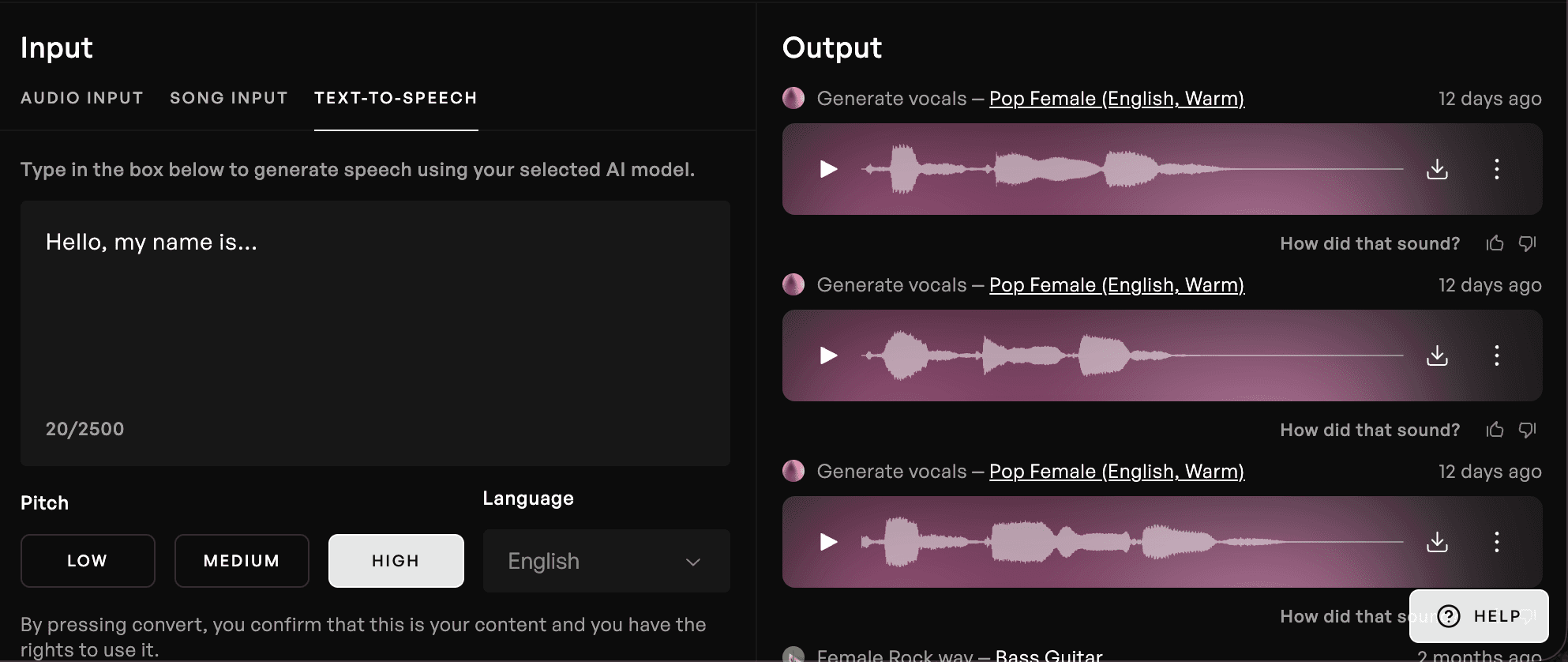Open more options for first output clip
Viewport: 1568px width, 662px height.
click(x=1496, y=169)
